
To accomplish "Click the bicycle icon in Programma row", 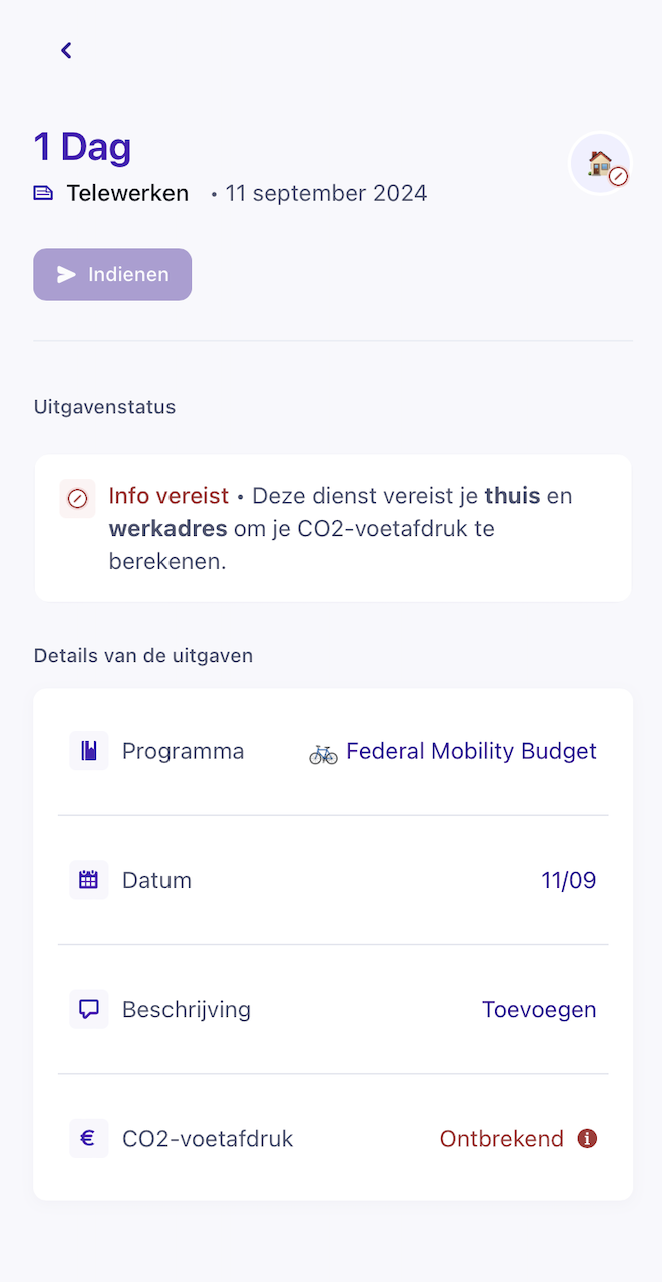I will pyautogui.click(x=323, y=753).
